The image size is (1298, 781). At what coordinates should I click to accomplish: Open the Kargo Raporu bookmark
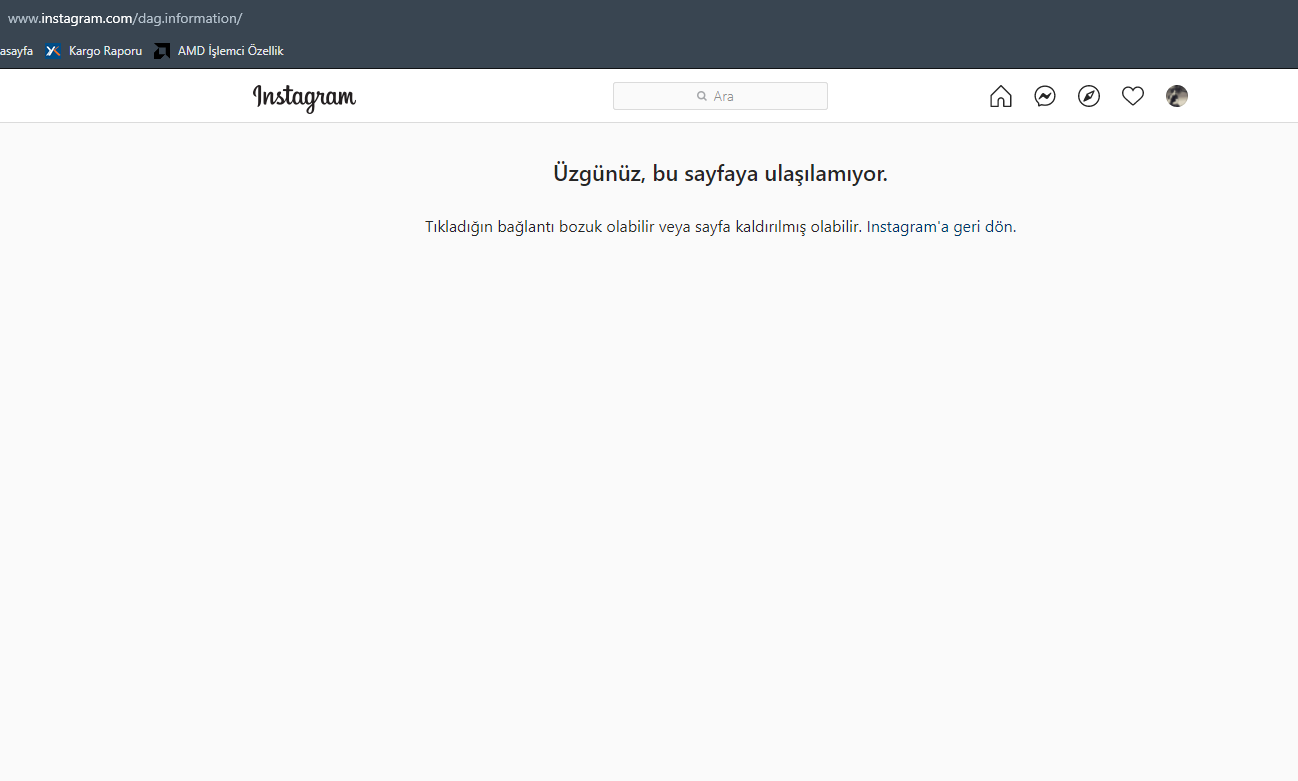(94, 51)
